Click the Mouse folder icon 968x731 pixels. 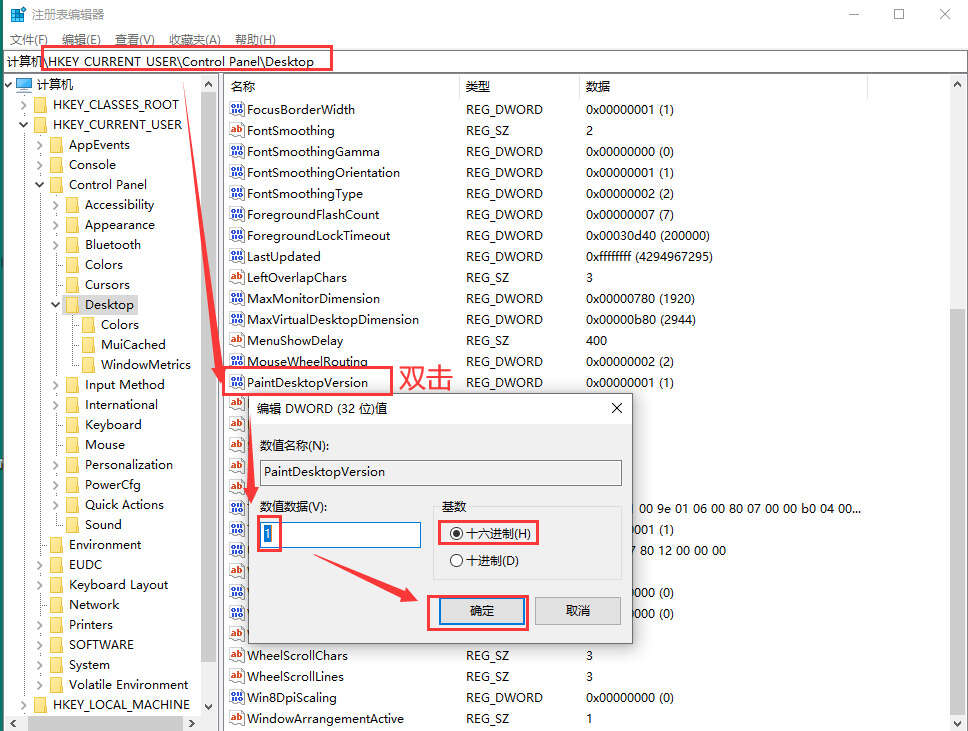click(x=73, y=445)
